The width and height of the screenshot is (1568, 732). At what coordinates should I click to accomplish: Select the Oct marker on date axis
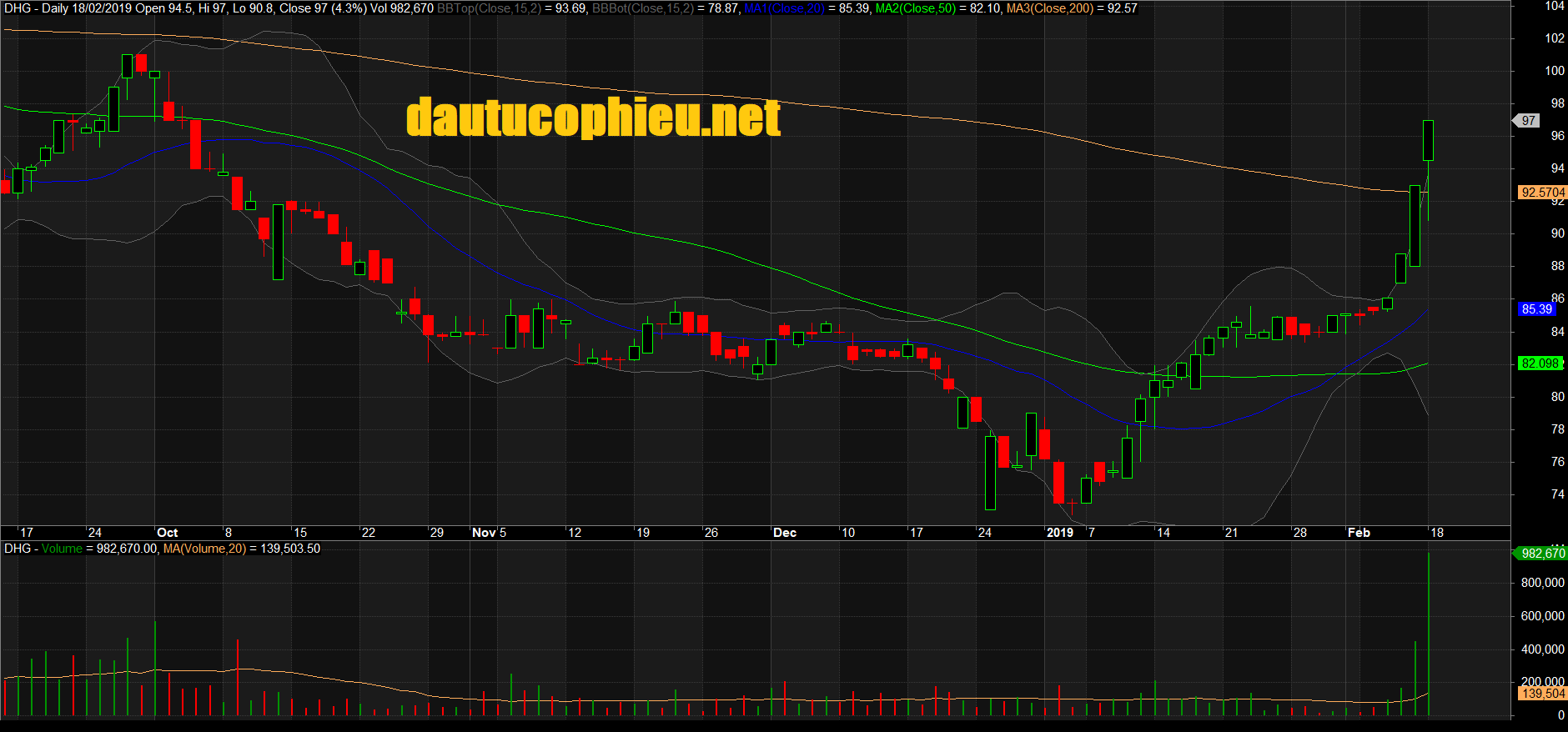[x=167, y=533]
